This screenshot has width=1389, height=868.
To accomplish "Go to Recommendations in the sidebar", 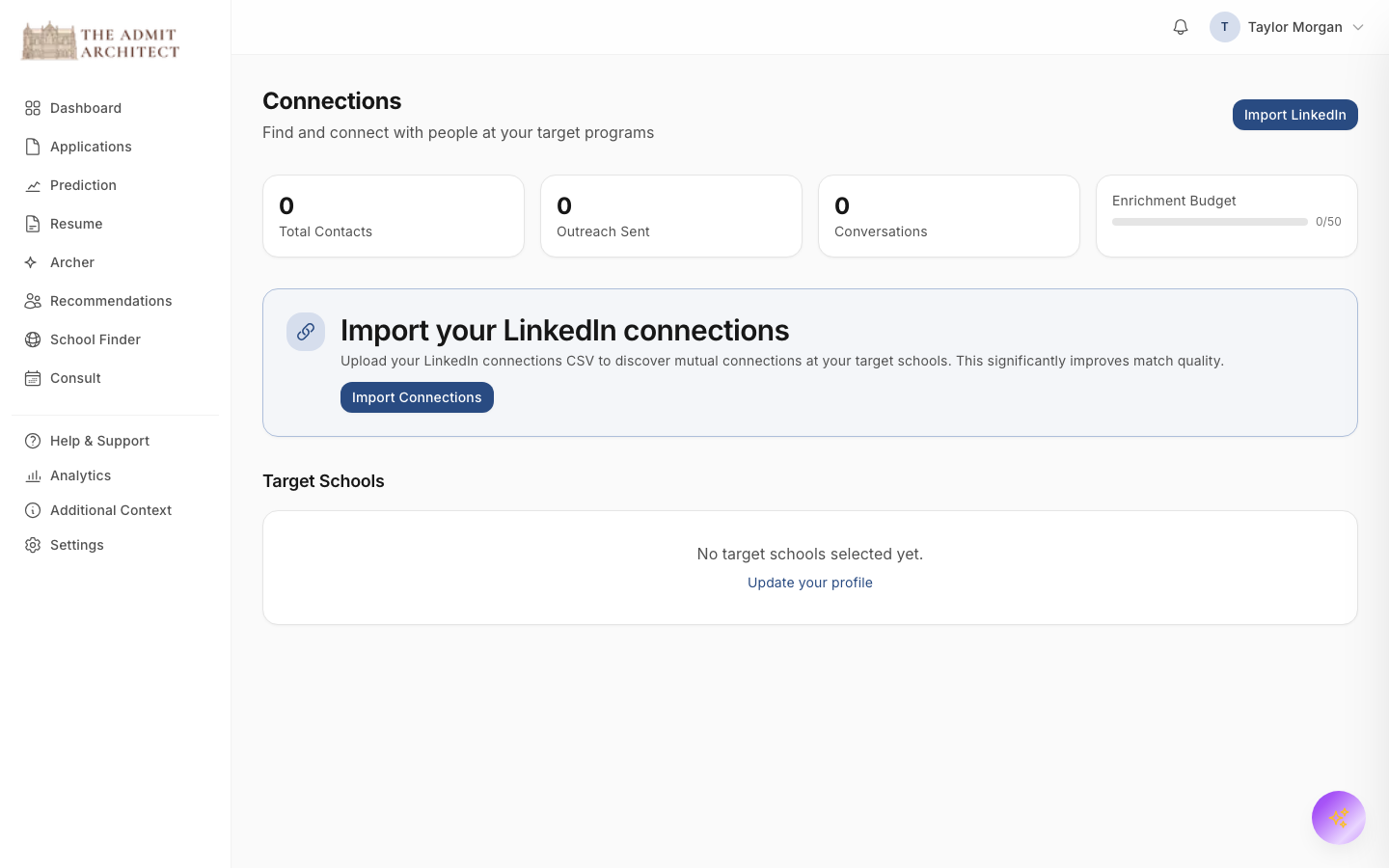I will tap(111, 301).
